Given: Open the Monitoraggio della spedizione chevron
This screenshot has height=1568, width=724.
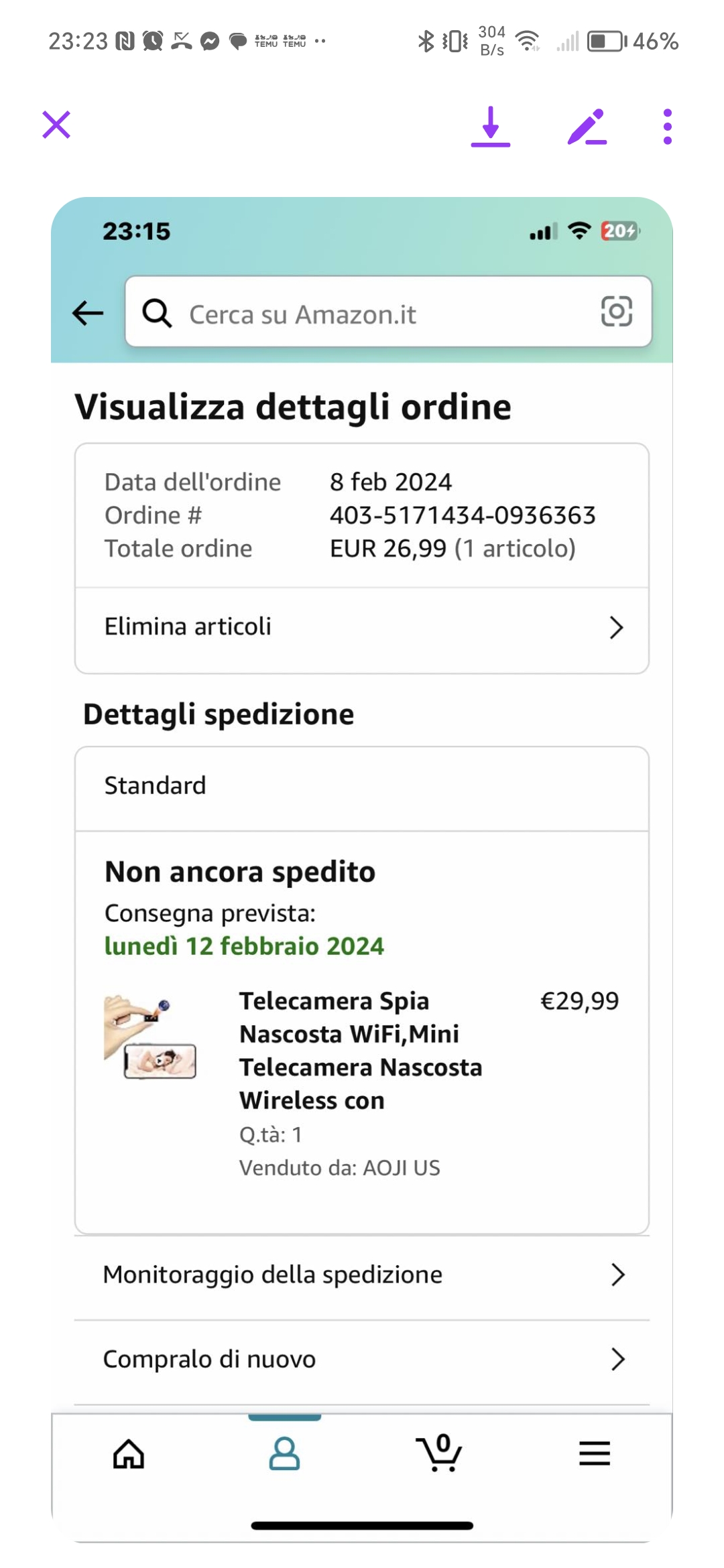Looking at the screenshot, I should (x=617, y=1275).
